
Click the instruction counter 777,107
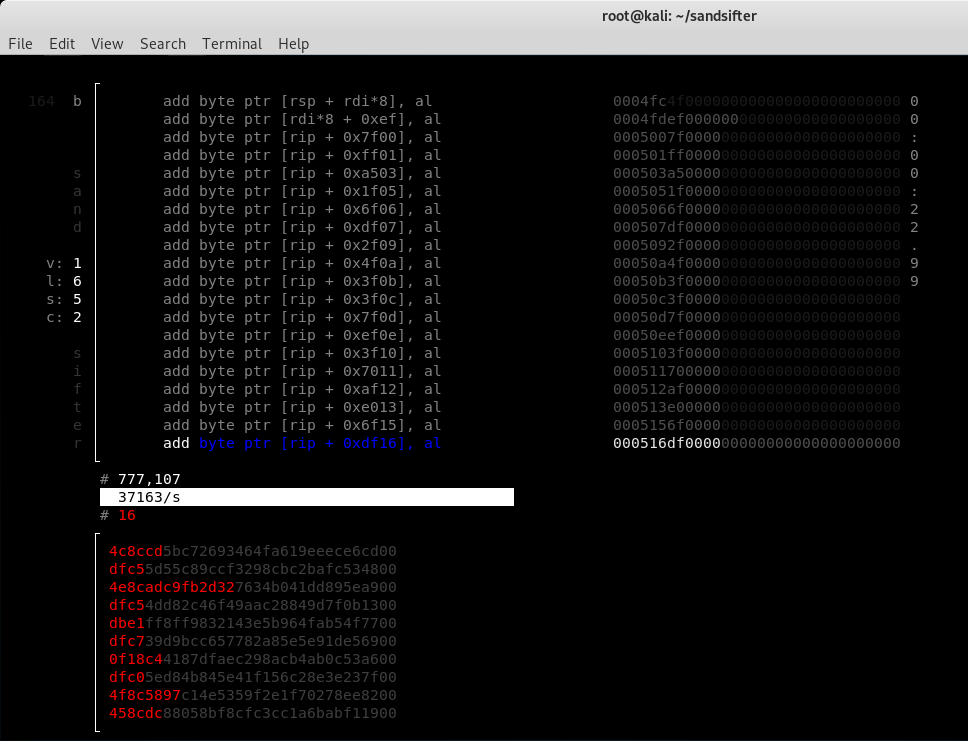click(150, 479)
